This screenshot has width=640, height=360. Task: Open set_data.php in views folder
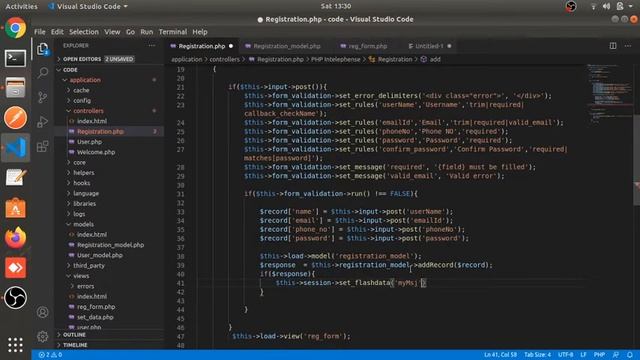[x=95, y=317]
